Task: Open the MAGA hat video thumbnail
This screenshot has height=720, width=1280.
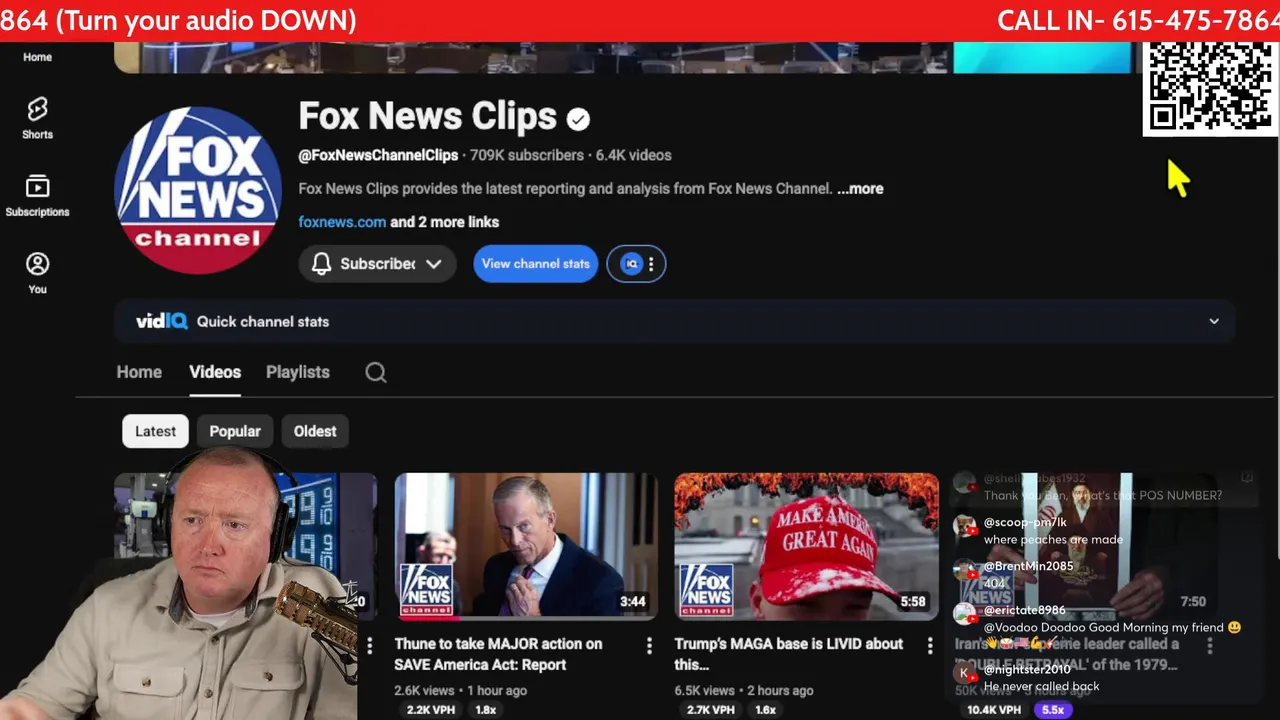Action: point(806,547)
